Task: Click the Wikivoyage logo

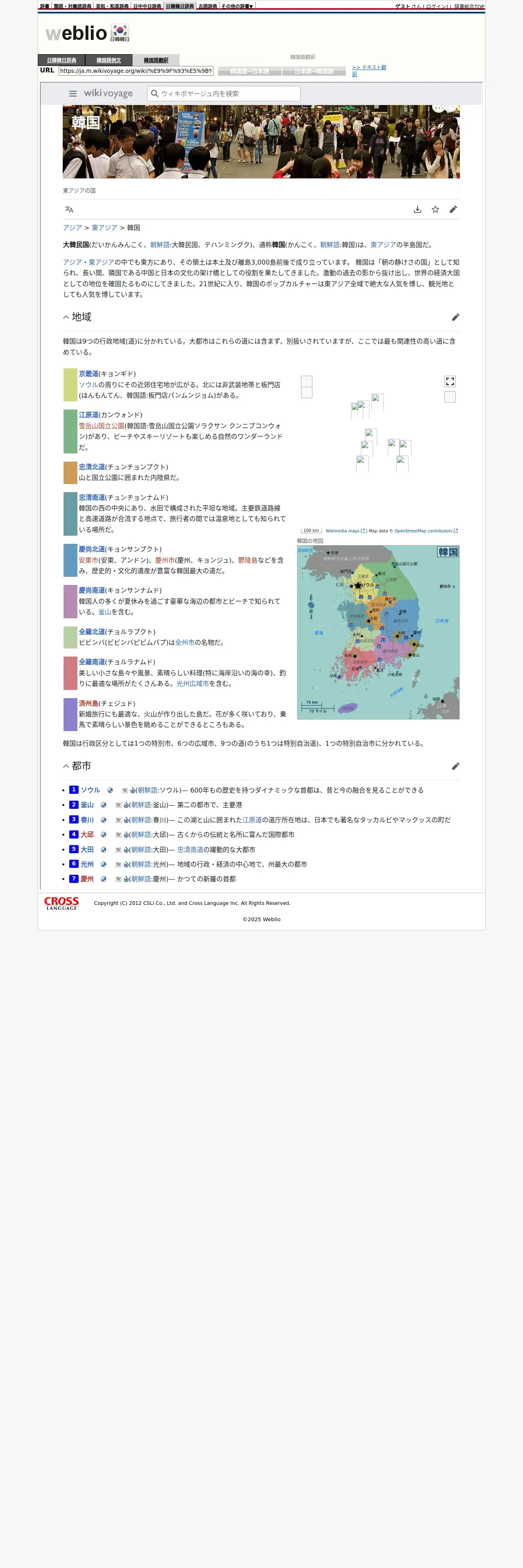Action: coord(108,93)
